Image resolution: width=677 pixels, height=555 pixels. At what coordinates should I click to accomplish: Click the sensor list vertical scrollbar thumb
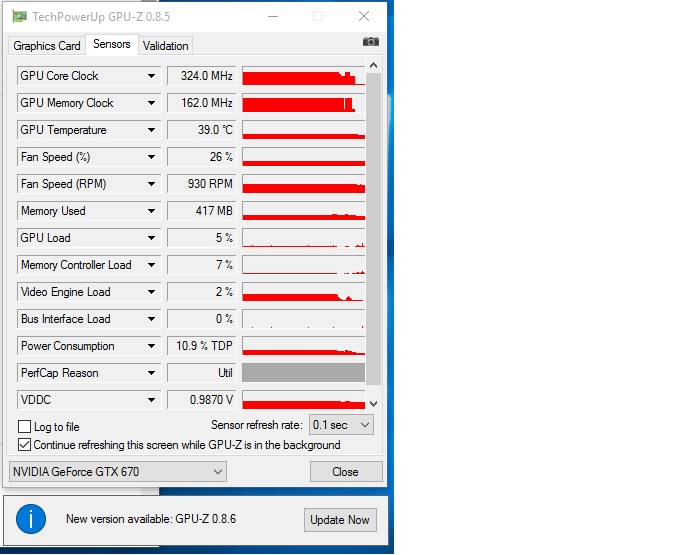[373, 229]
